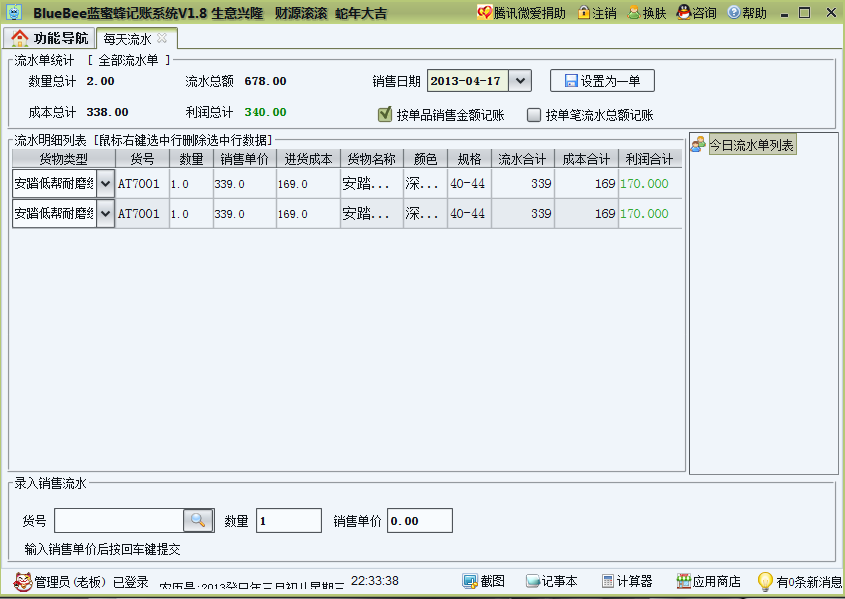Open the 计算器 calculator
Image resolution: width=845 pixels, height=599 pixels.
point(625,581)
